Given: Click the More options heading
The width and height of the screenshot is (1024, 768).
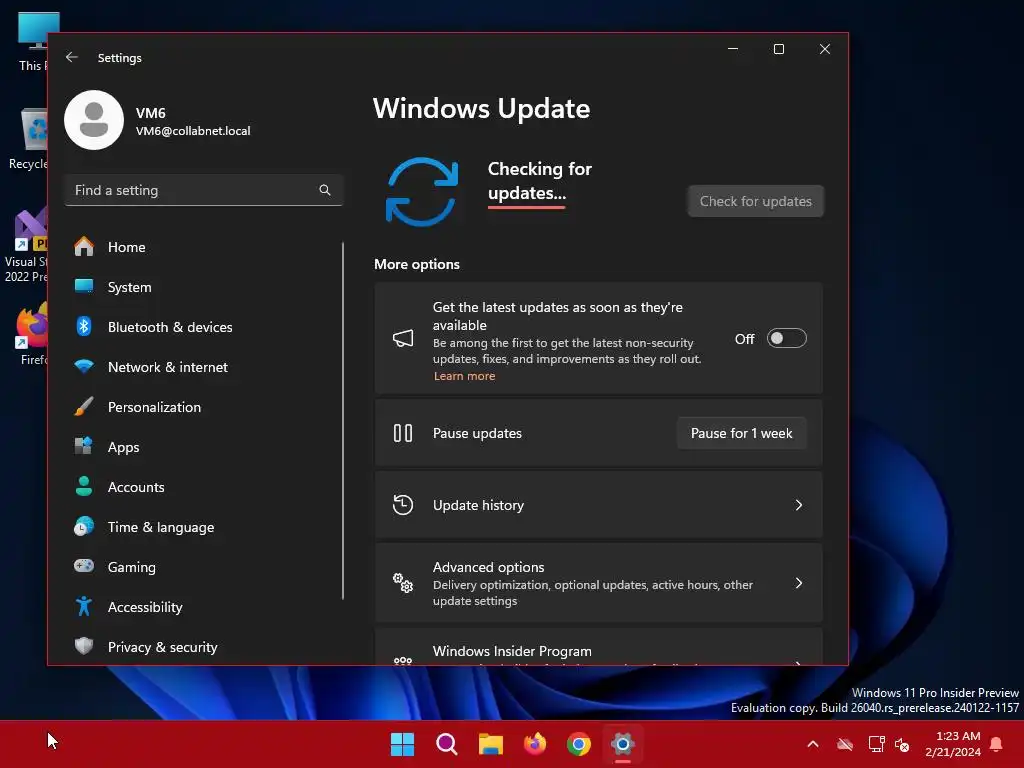Looking at the screenshot, I should (417, 264).
